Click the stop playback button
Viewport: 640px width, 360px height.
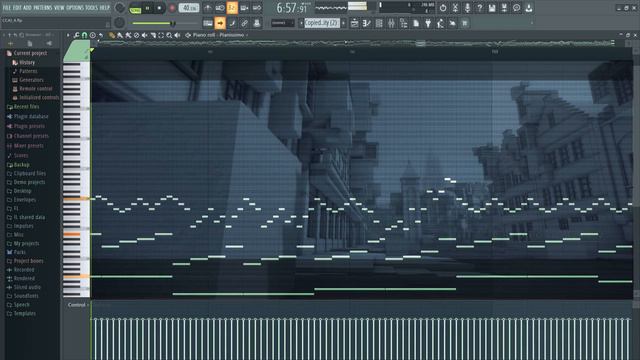click(160, 8)
